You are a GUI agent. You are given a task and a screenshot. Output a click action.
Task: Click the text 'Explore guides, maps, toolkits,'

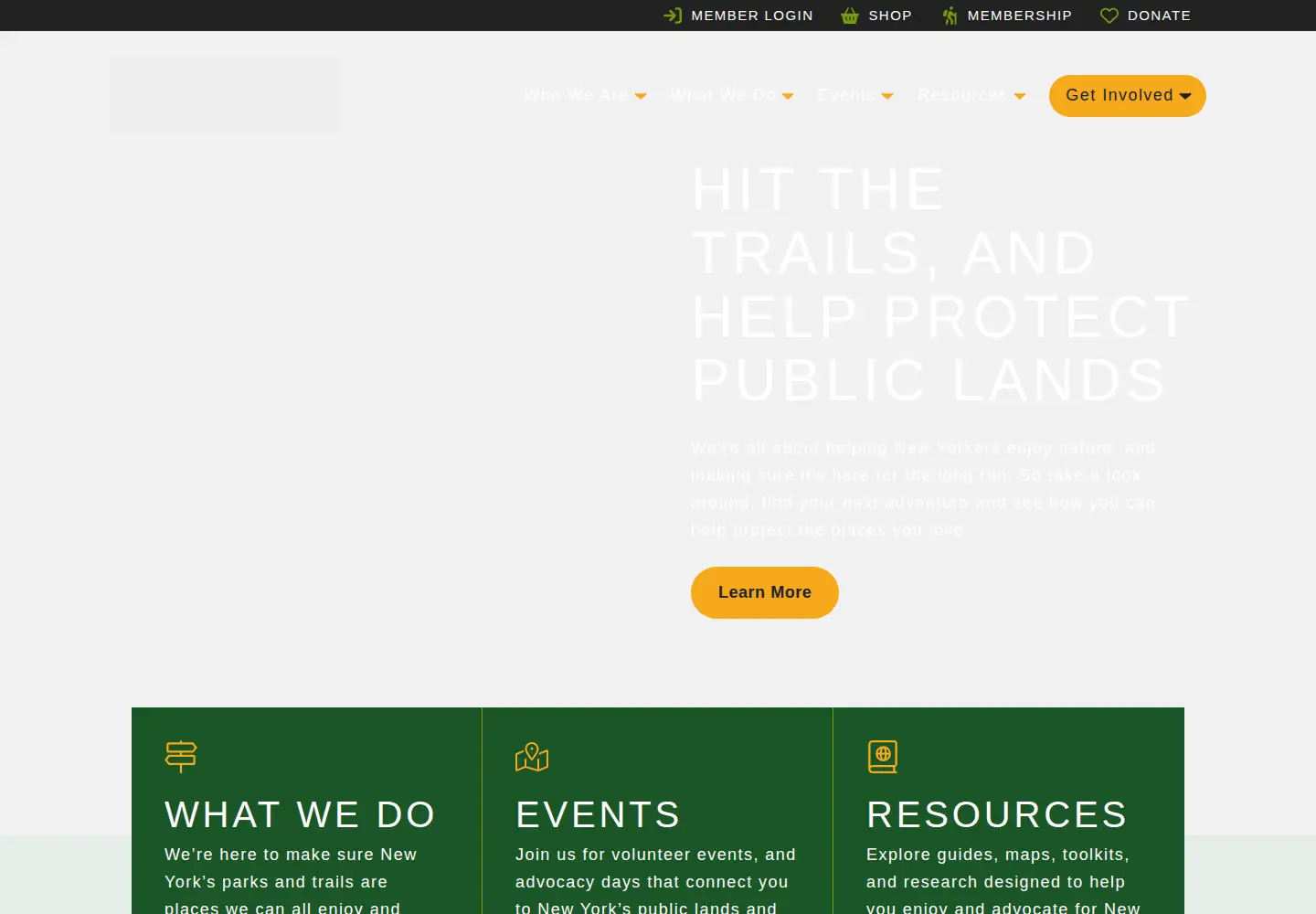(998, 855)
